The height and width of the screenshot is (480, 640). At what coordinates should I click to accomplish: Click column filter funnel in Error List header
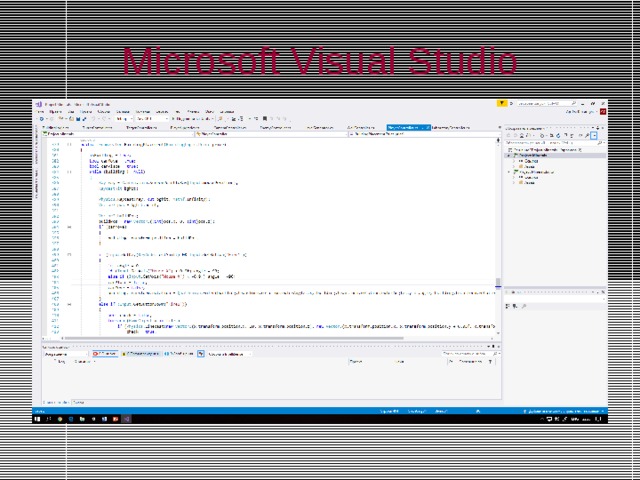click(490, 362)
